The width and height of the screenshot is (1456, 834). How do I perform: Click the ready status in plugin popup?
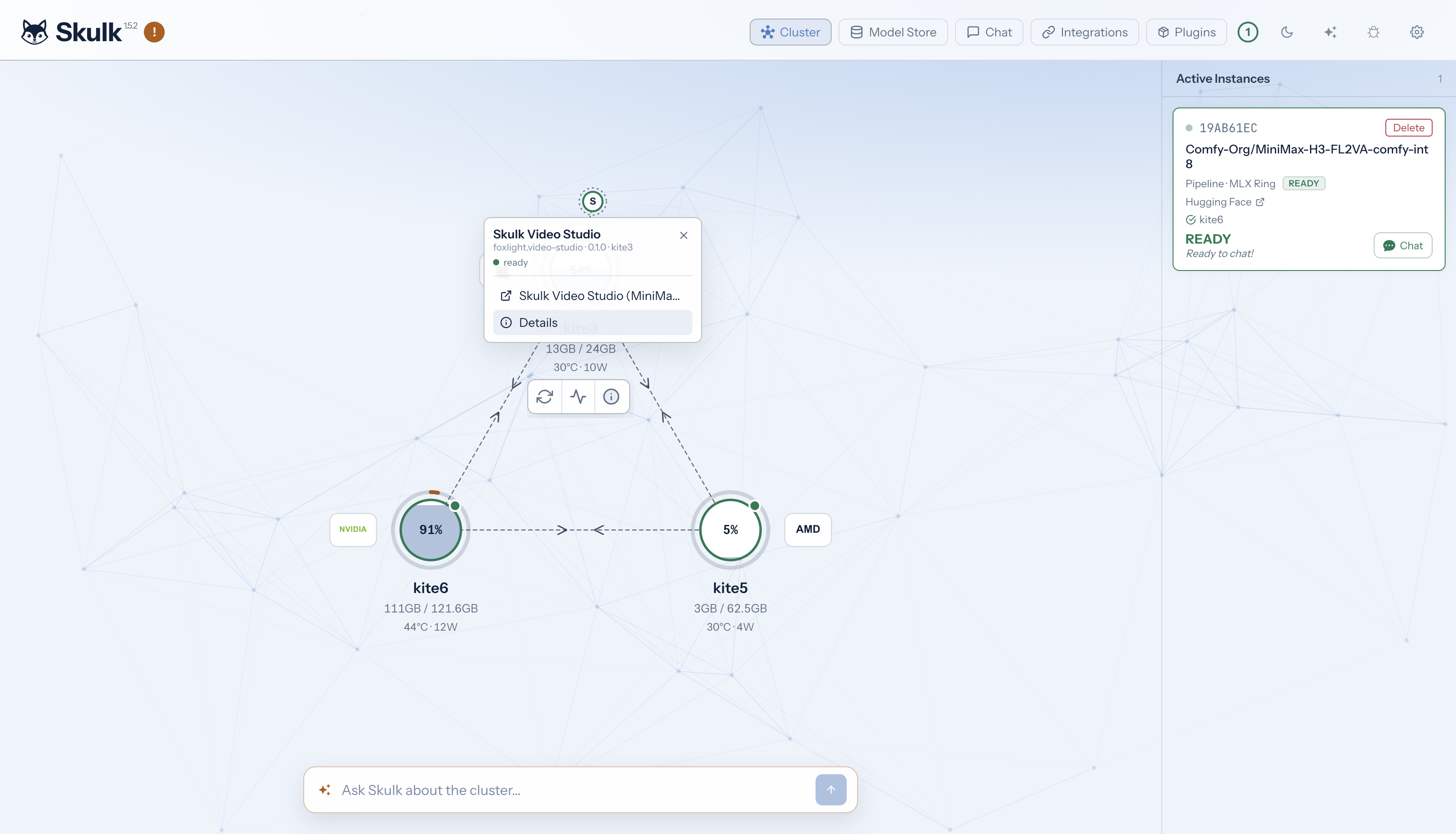510,262
